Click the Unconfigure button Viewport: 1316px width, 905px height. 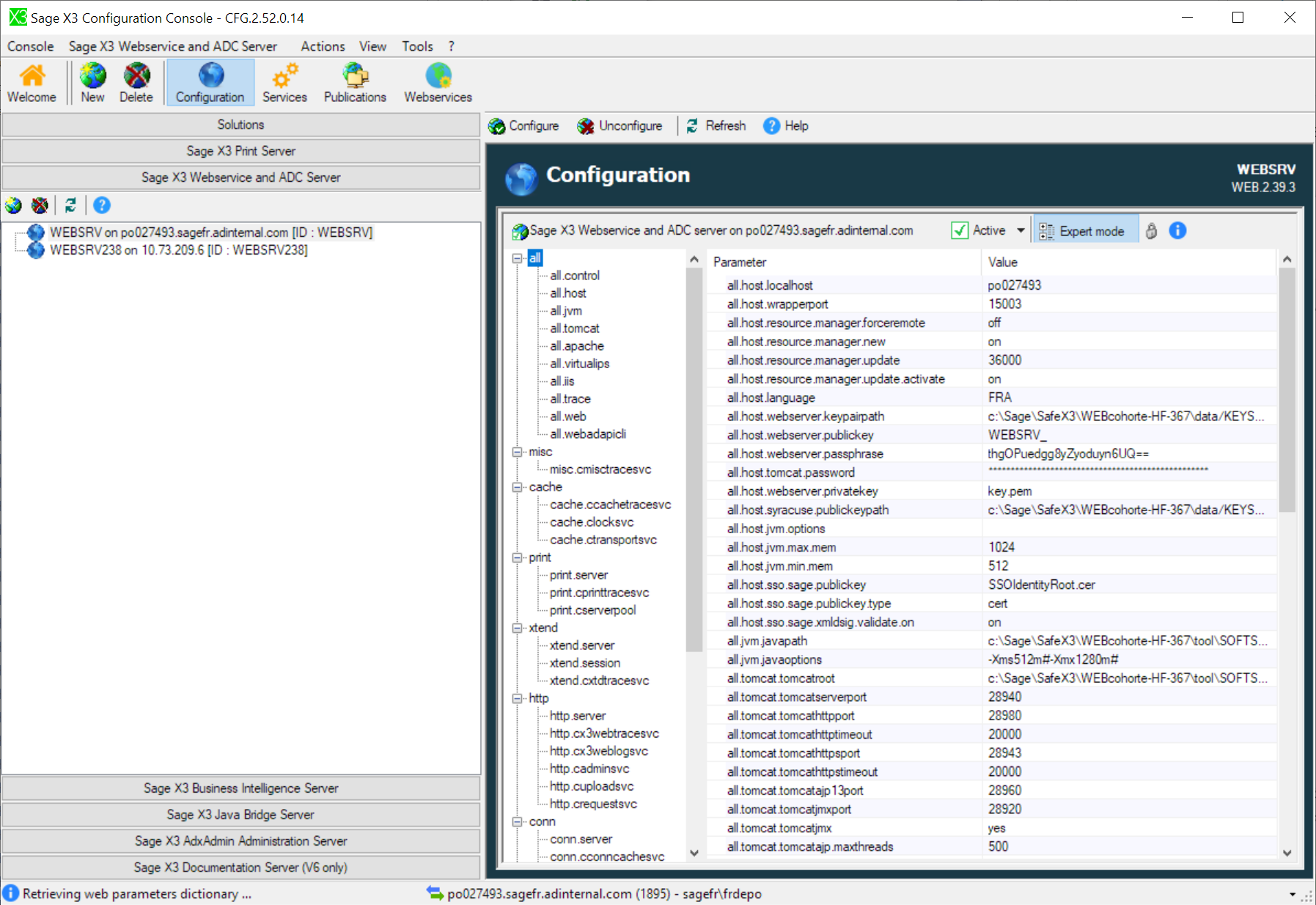tap(620, 125)
